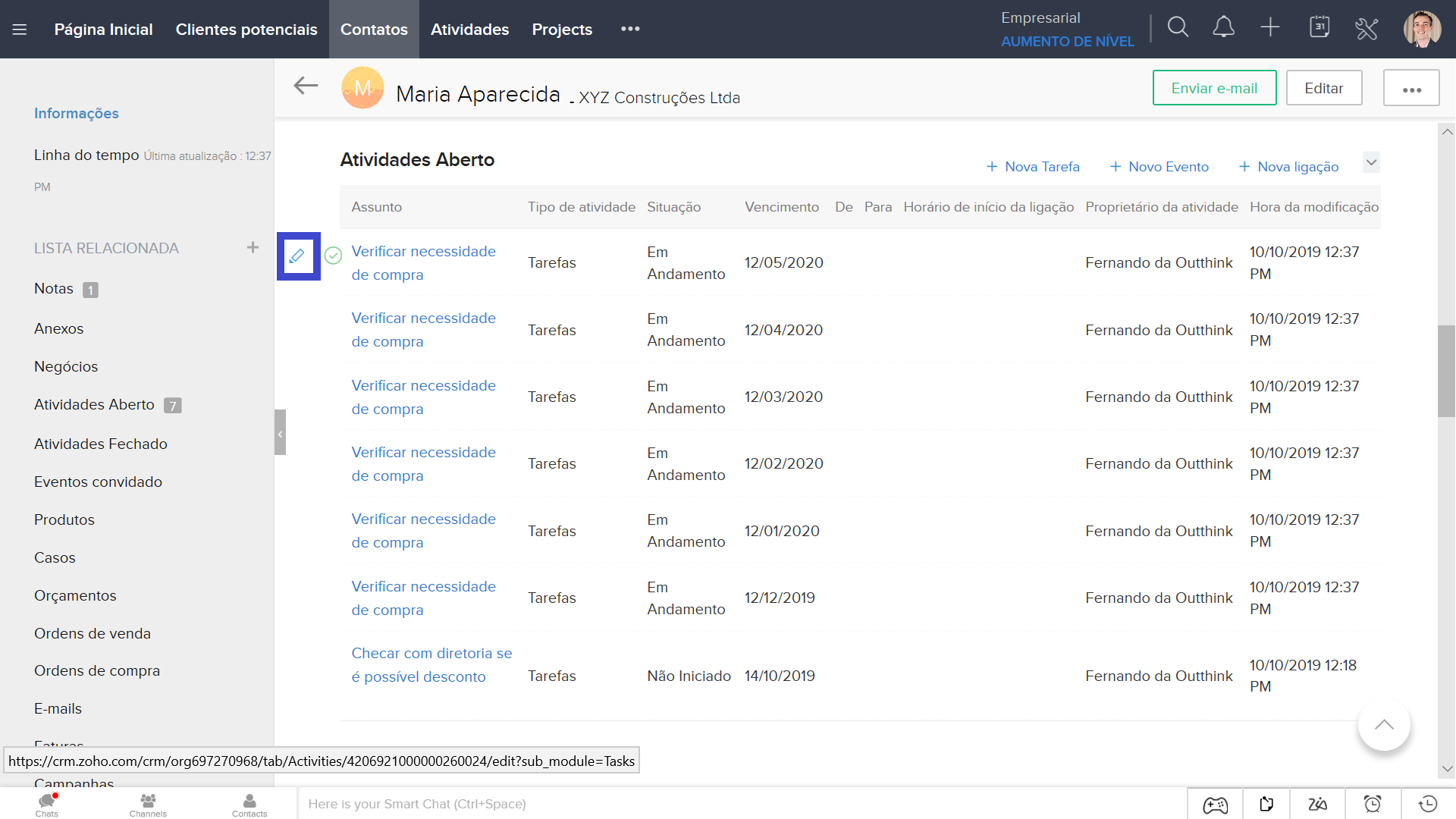The width and height of the screenshot is (1456, 819).
Task: Open the search magnifier icon
Action: [x=1178, y=28]
